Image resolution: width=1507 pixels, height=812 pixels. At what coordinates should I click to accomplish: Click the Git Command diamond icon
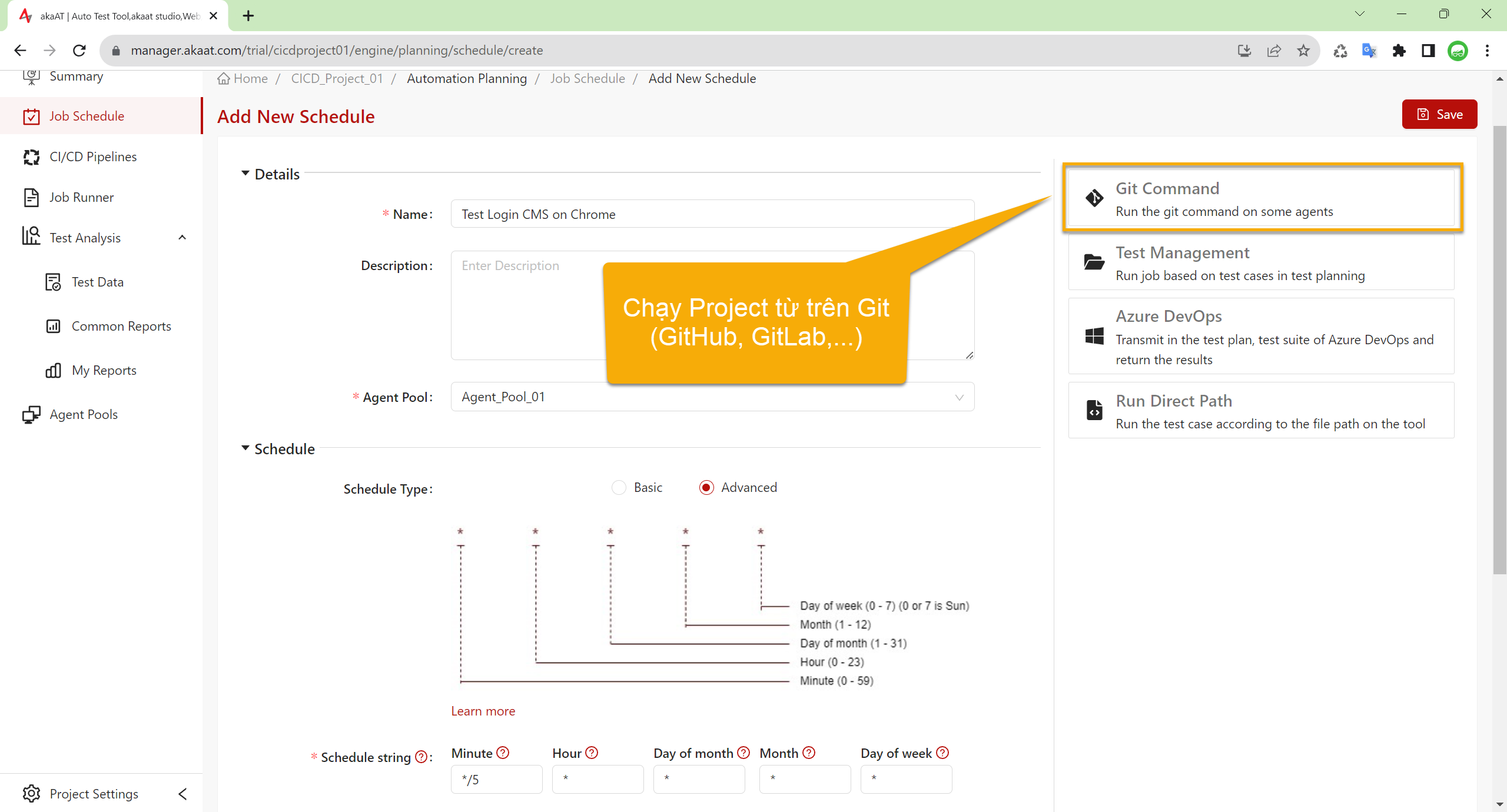point(1094,198)
